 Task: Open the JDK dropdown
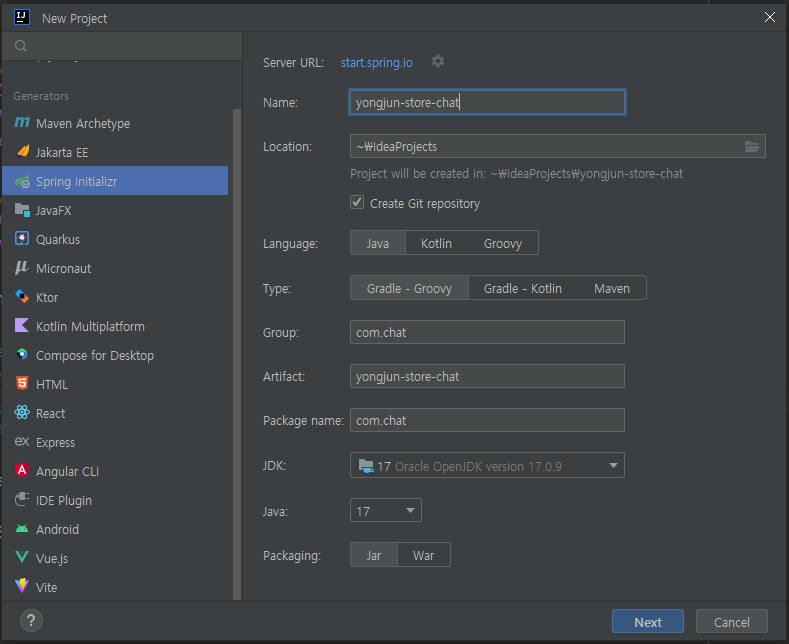tap(487, 465)
